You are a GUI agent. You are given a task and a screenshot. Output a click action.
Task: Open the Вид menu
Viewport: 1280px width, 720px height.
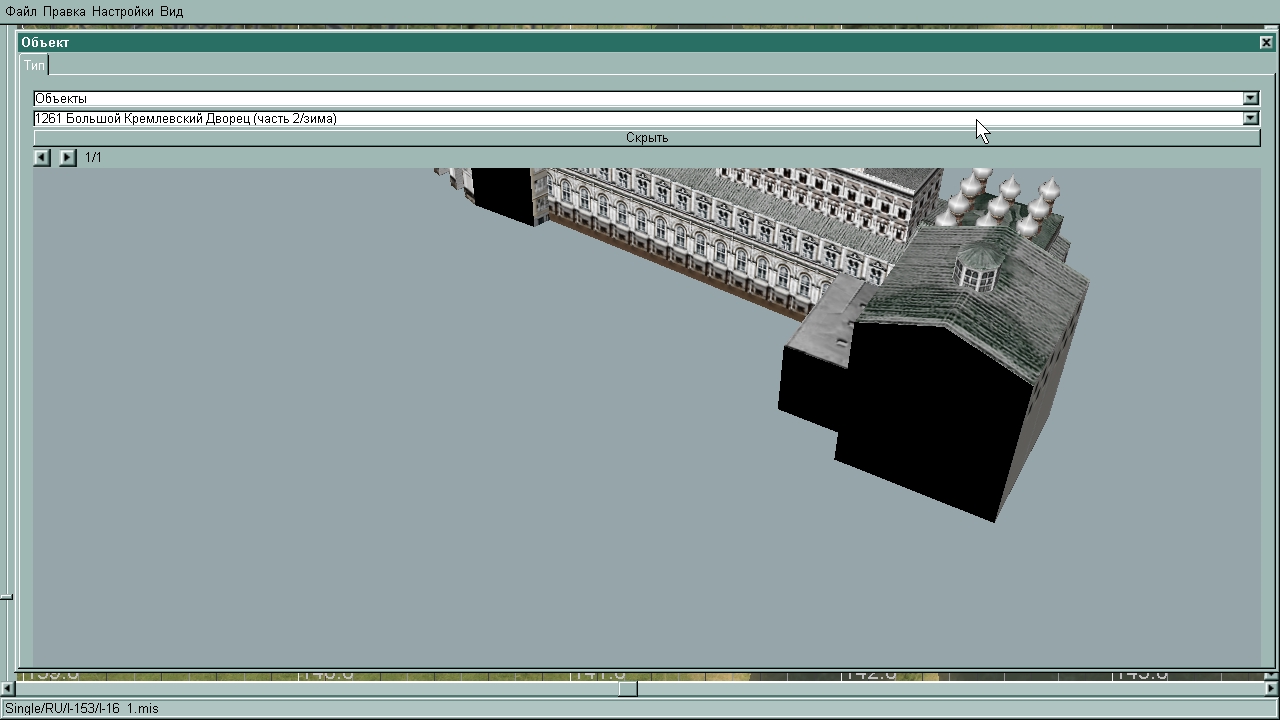(171, 11)
